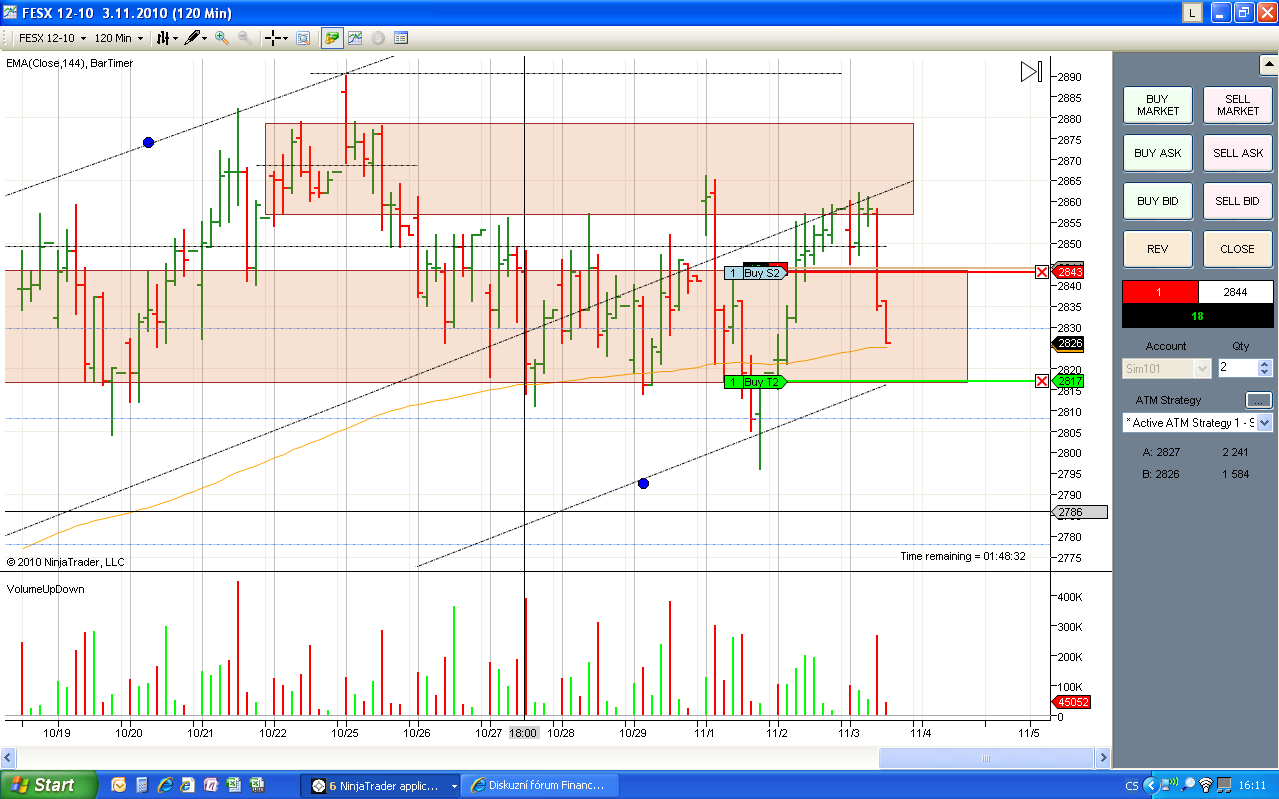Open the drawing tools pen dropdown
The height and width of the screenshot is (799, 1279).
click(195, 38)
